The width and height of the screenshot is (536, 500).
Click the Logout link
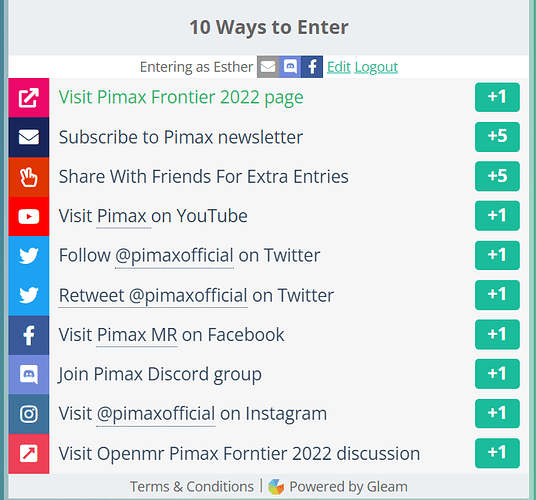(376, 67)
